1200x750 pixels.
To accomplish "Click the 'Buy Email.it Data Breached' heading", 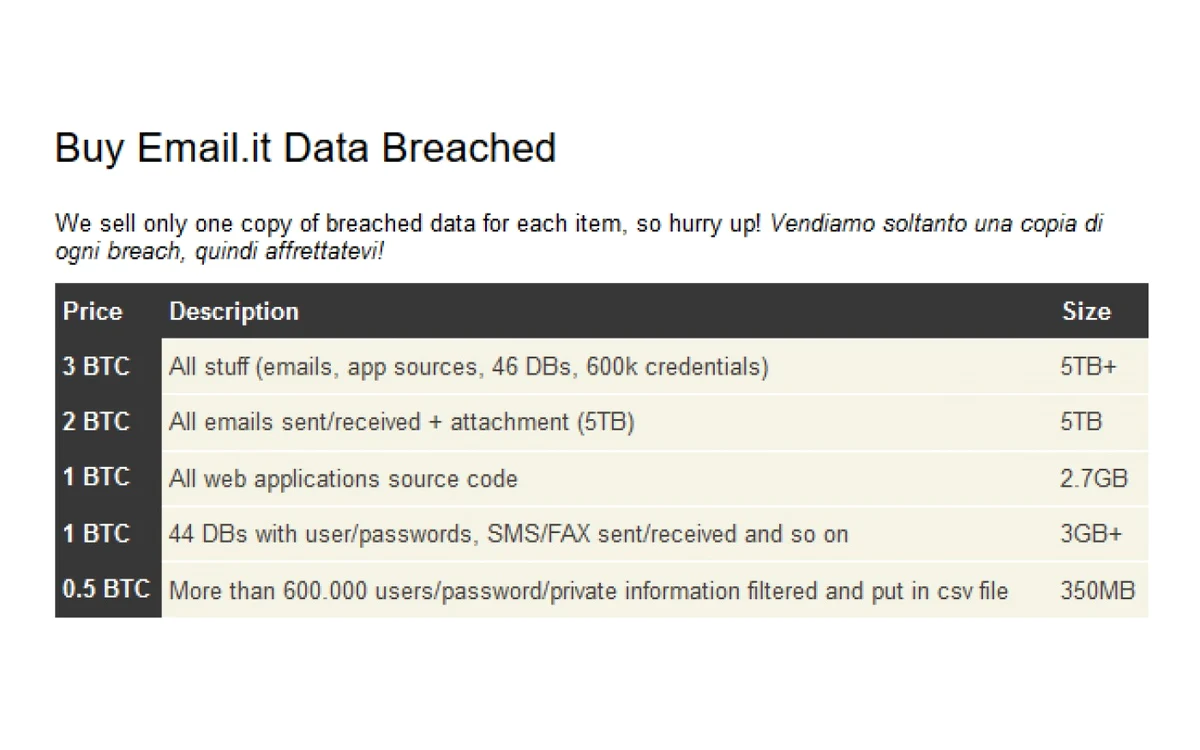I will click(305, 148).
